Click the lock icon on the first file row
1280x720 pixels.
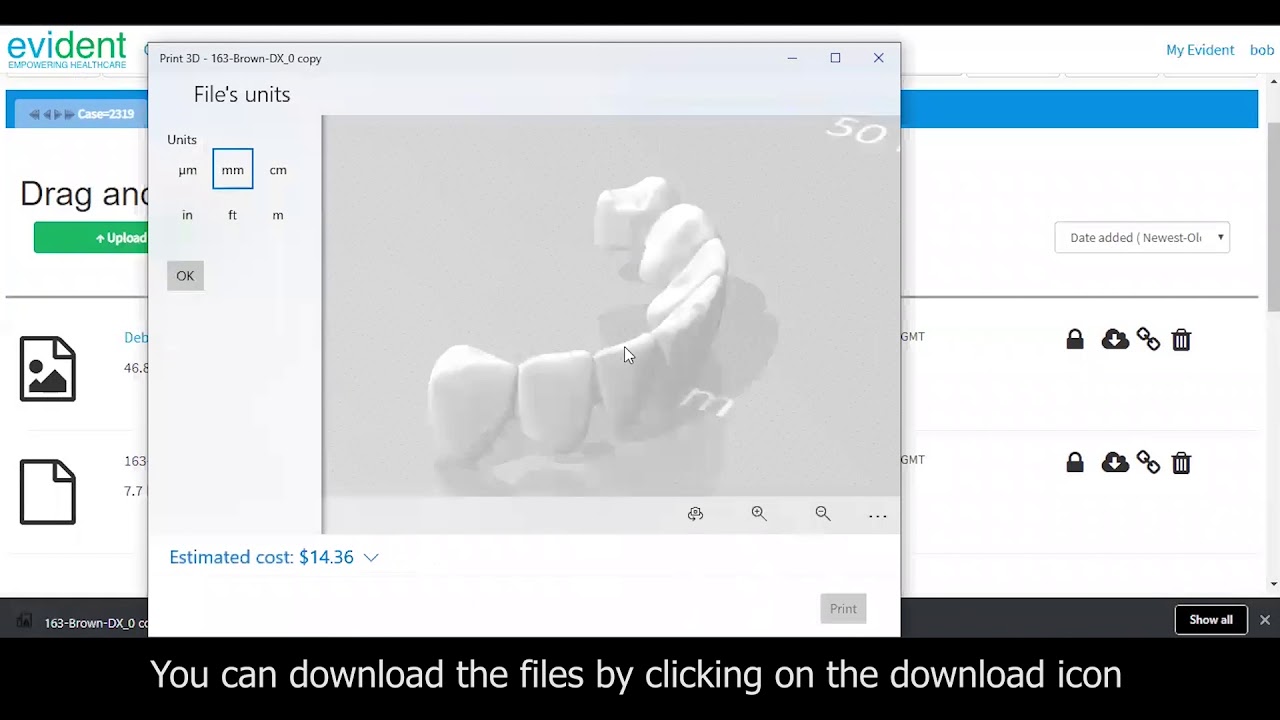(1075, 340)
